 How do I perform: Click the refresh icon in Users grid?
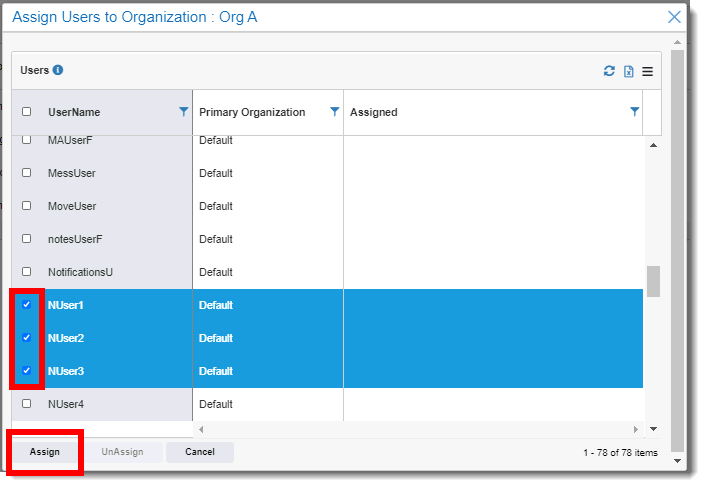coord(609,71)
